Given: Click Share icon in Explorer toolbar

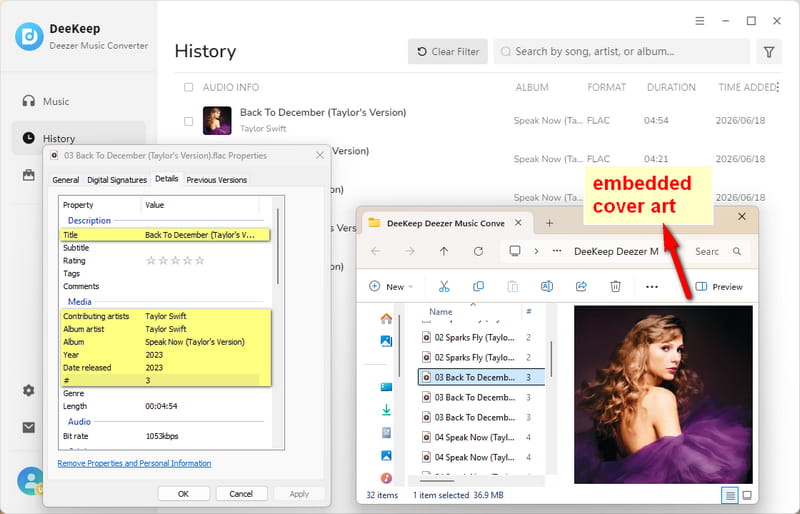Looking at the screenshot, I should click(581, 286).
